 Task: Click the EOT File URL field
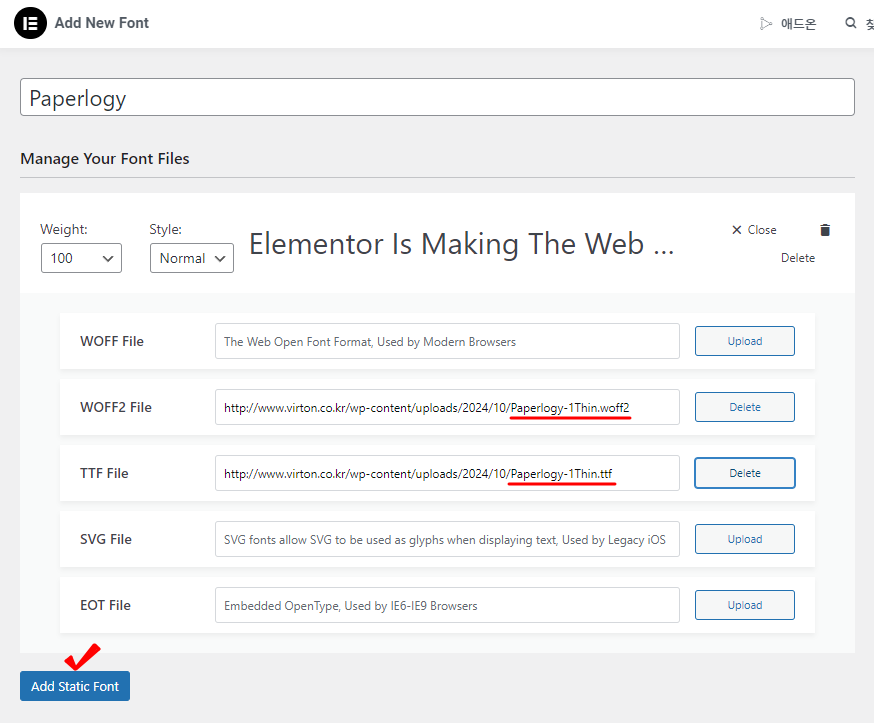click(x=447, y=605)
